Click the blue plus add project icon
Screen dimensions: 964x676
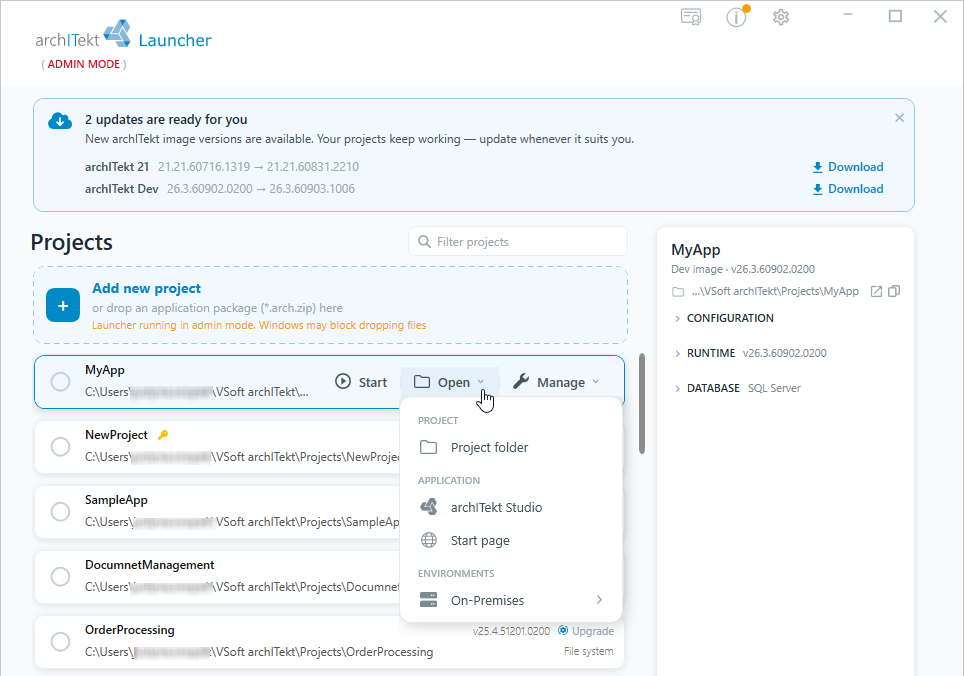click(63, 305)
